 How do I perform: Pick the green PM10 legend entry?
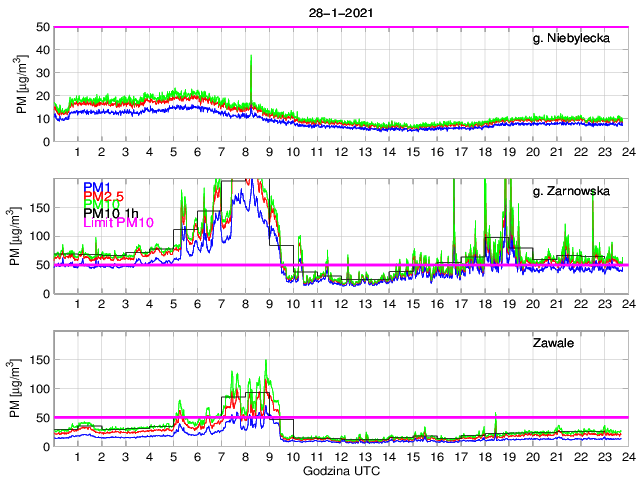(x=101, y=211)
